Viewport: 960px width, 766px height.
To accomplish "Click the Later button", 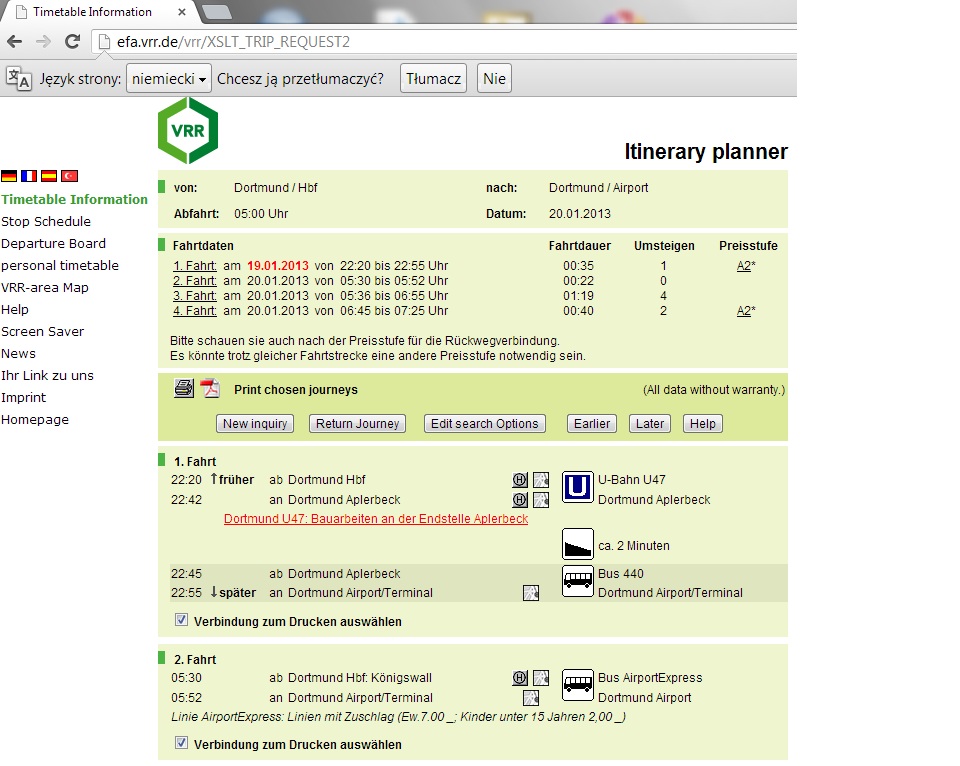I will 650,424.
